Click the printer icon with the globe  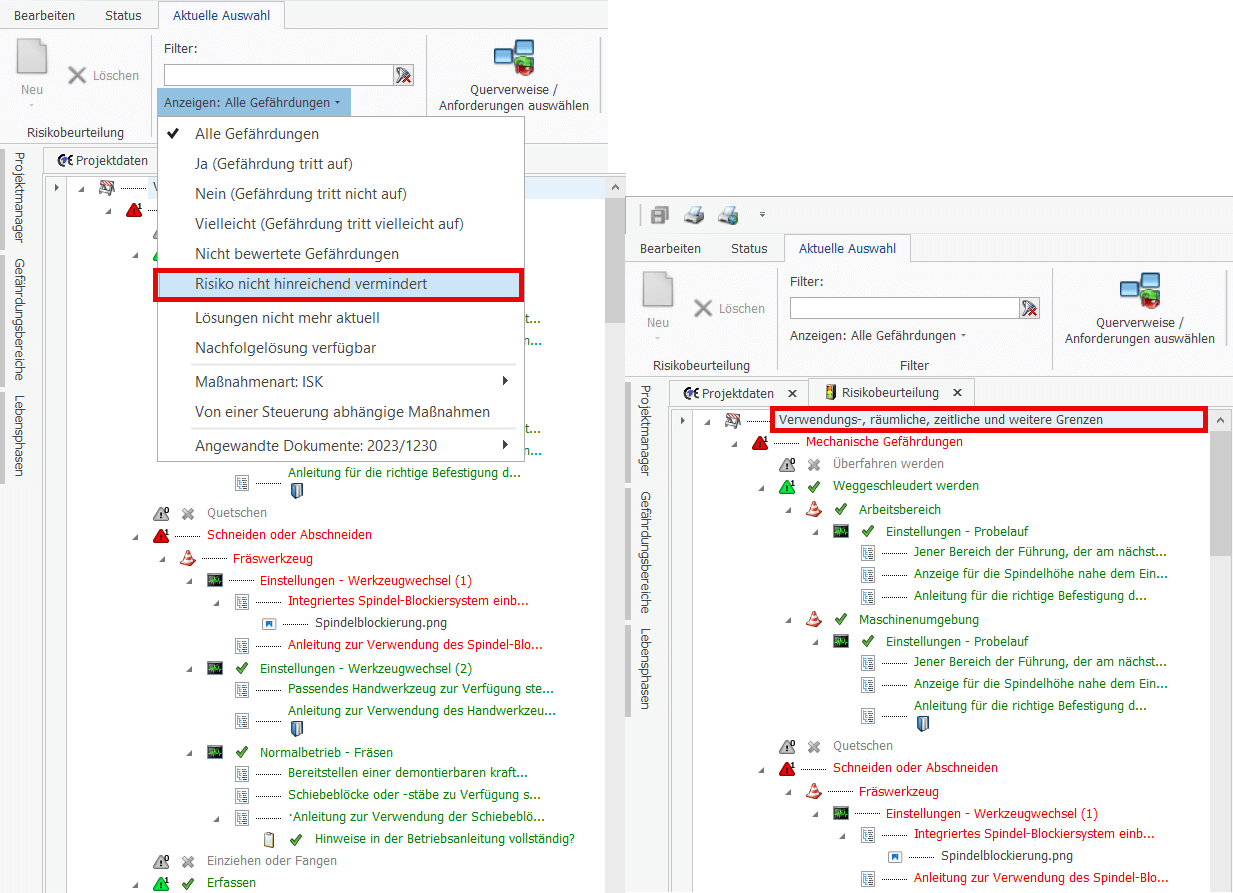click(x=727, y=215)
